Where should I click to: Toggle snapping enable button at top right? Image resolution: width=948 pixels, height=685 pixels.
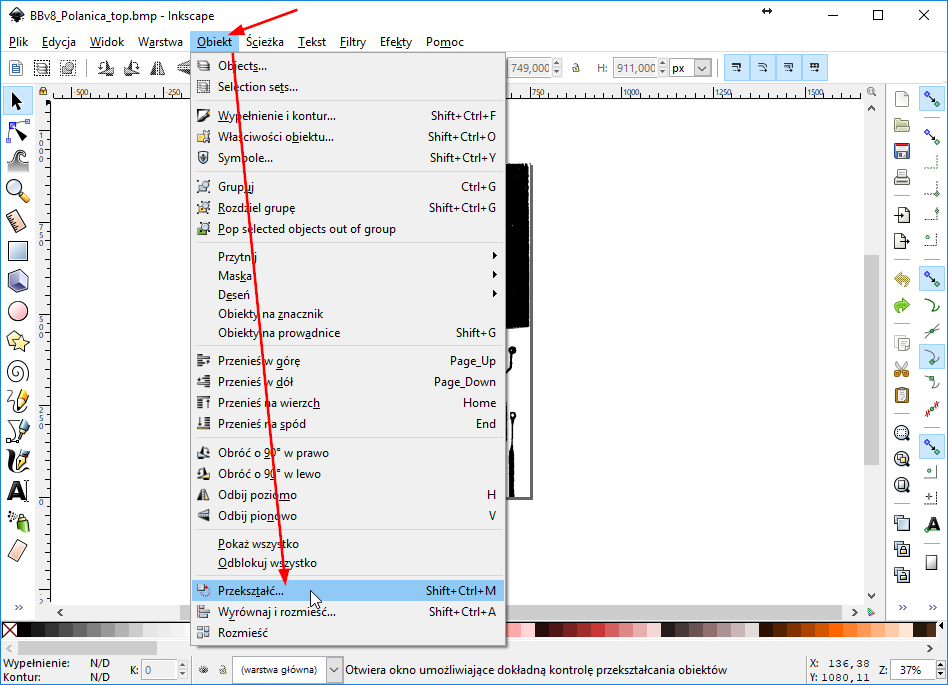pos(932,99)
